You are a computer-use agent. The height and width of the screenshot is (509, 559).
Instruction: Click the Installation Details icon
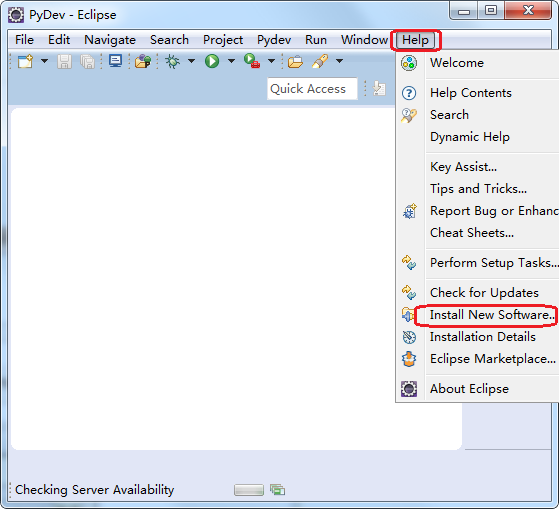(409, 337)
